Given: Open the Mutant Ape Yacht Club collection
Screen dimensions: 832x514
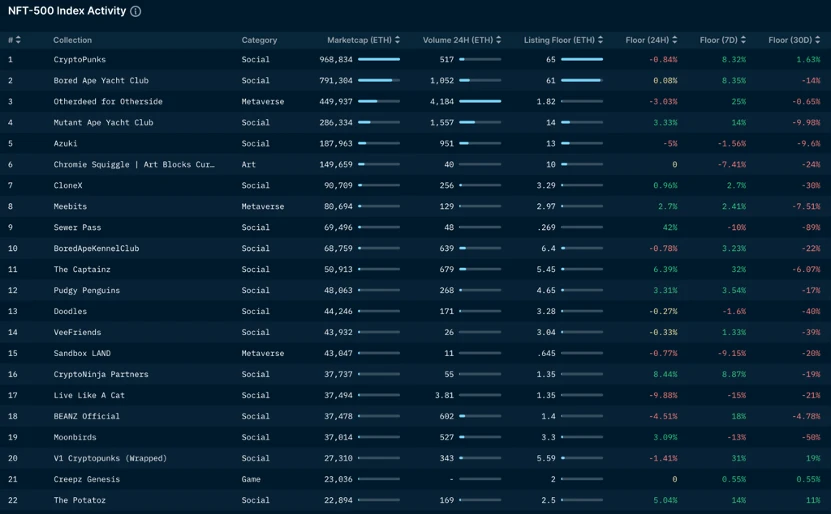Looking at the screenshot, I should pyautogui.click(x=103, y=123).
